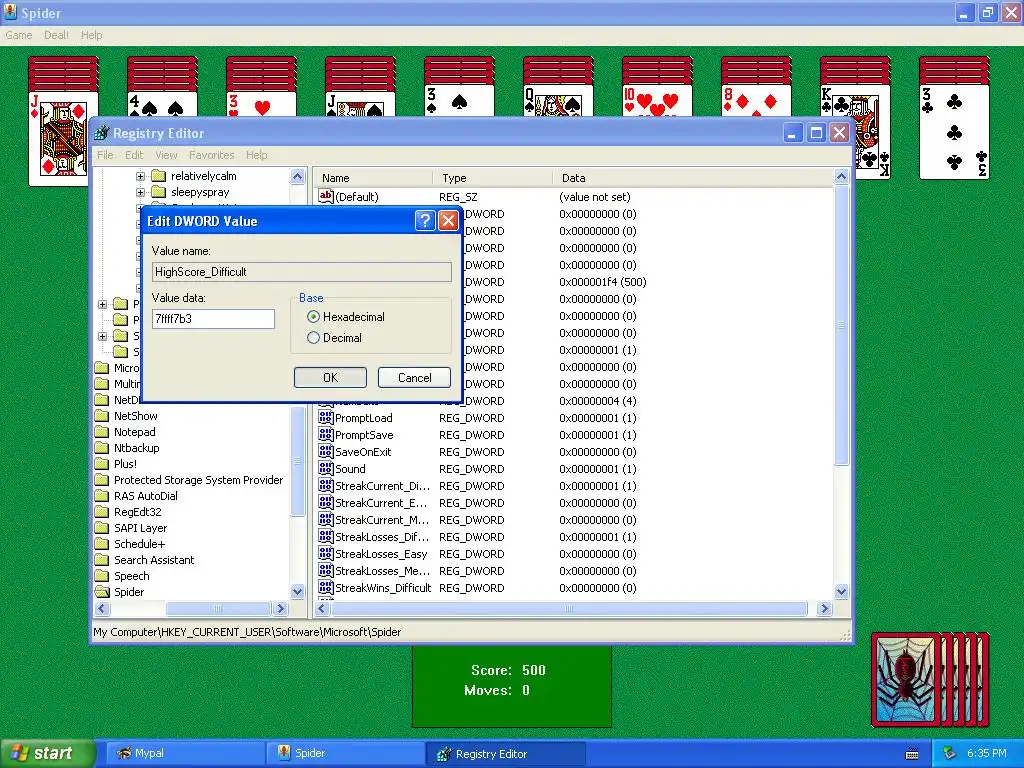
Task: Select StreakCurrent_E... value icon
Action: (326, 502)
